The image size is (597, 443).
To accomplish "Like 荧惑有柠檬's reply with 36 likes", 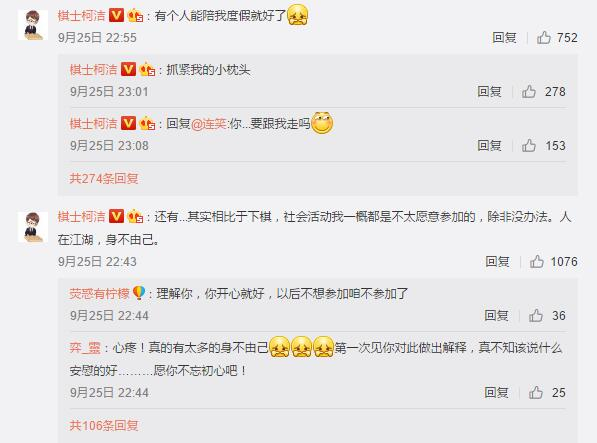I will point(536,315).
